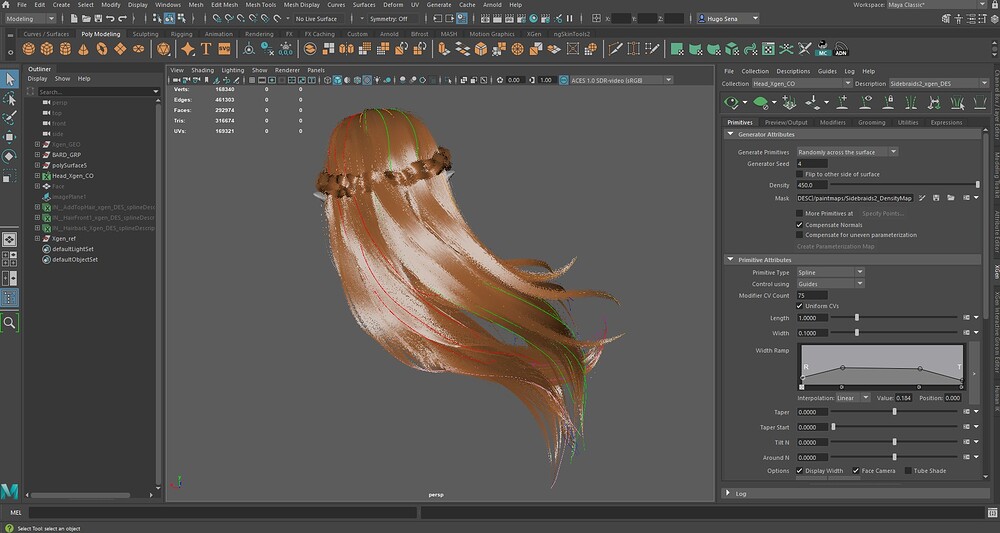Open the Collection Head_Xgen_CO dropdown
This screenshot has height=533, width=1000.
802,84
